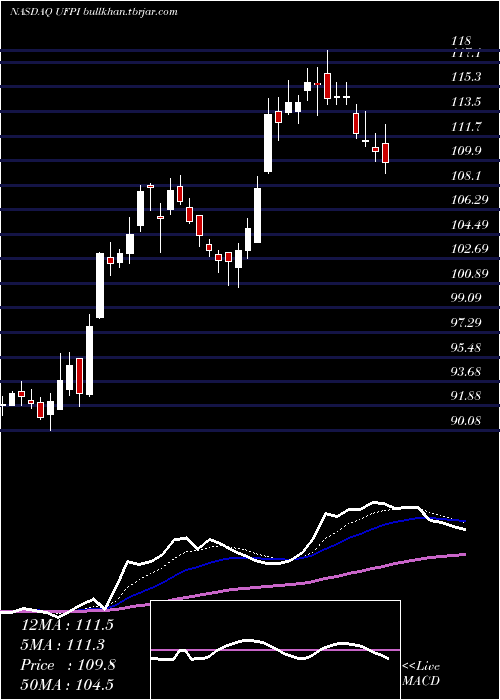Image resolution: width=500 pixels, height=700 pixels.
Task: Click the 100.89 price axis label
Action: (x=470, y=274)
